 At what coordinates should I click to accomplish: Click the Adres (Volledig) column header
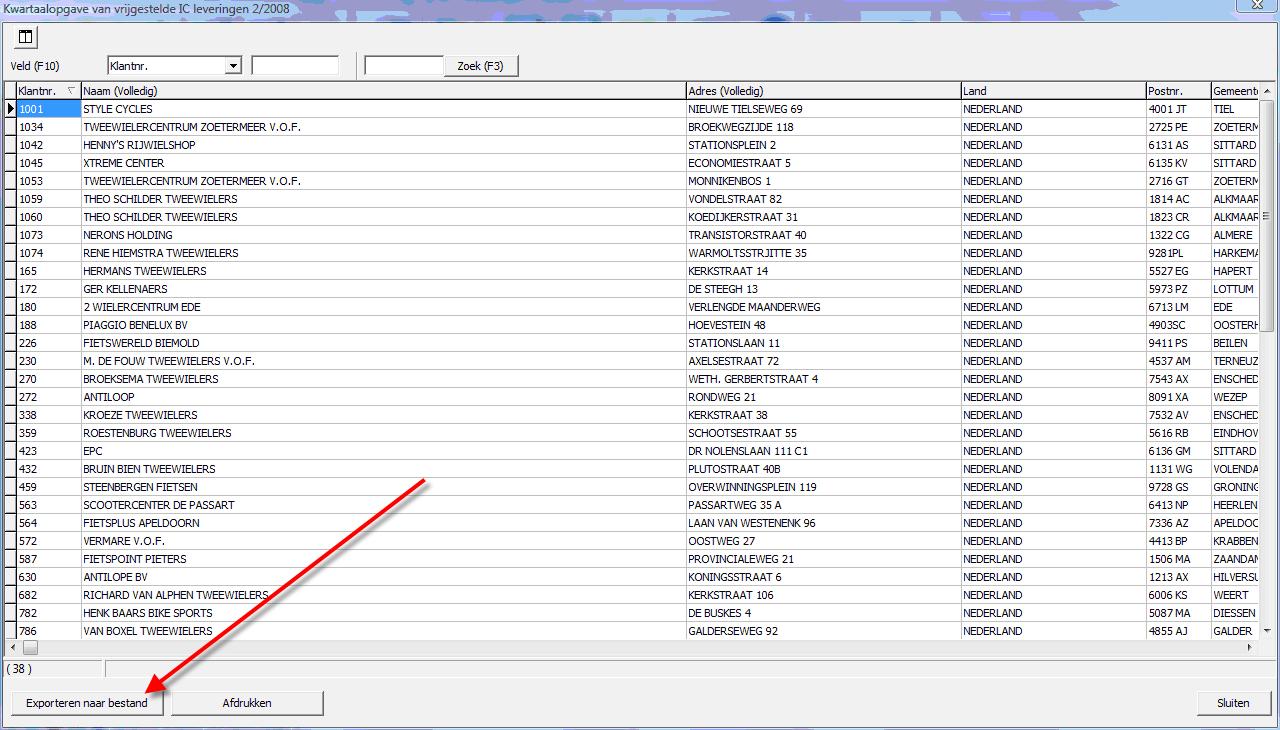click(823, 91)
